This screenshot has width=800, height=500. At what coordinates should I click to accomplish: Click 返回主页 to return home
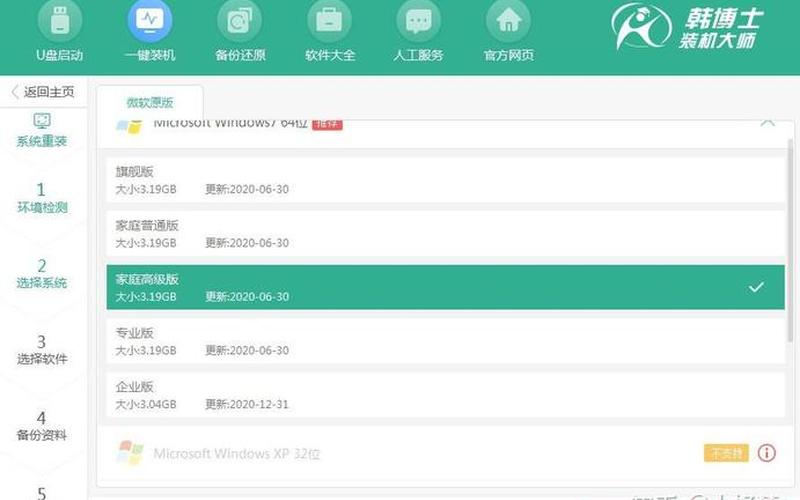49,92
